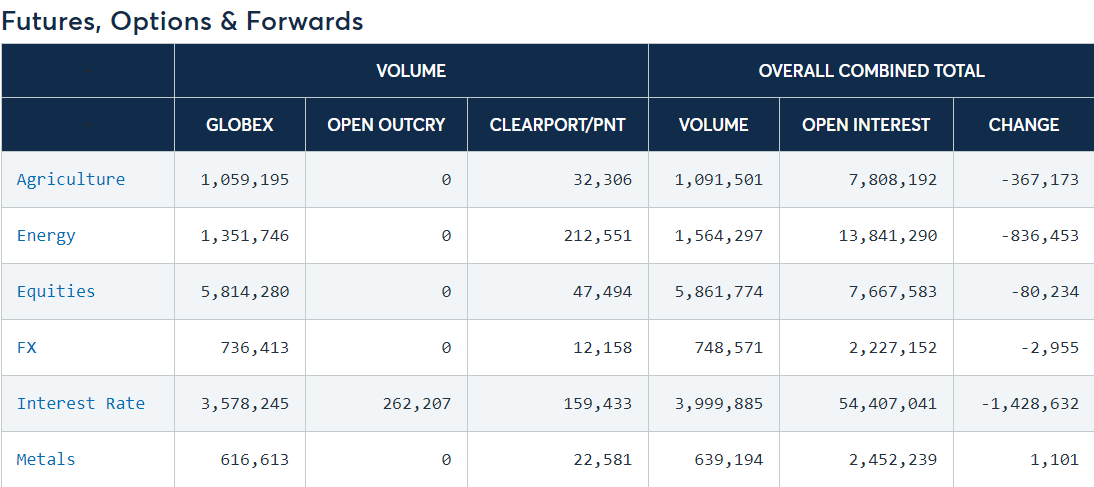1094x487 pixels.
Task: Select Equities change -80,234
Action: [1044, 292]
